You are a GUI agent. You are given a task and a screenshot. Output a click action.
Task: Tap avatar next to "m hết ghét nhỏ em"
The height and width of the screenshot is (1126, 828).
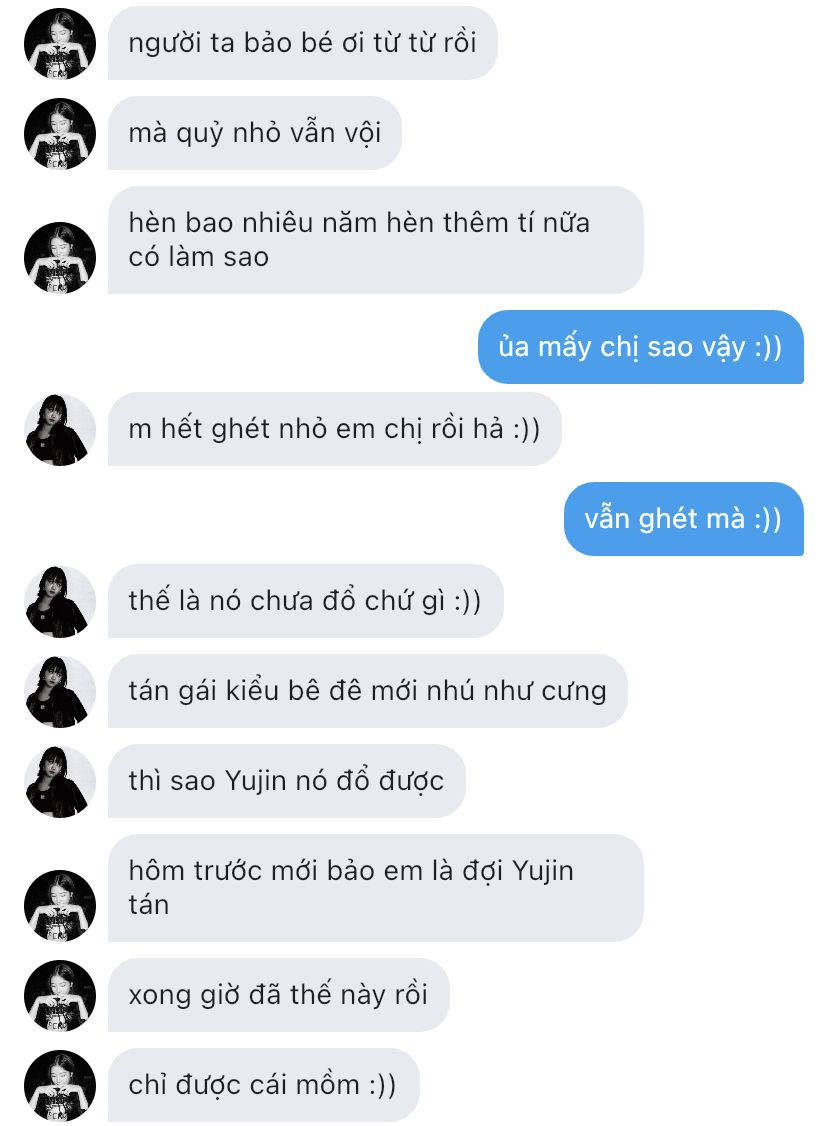click(60, 429)
